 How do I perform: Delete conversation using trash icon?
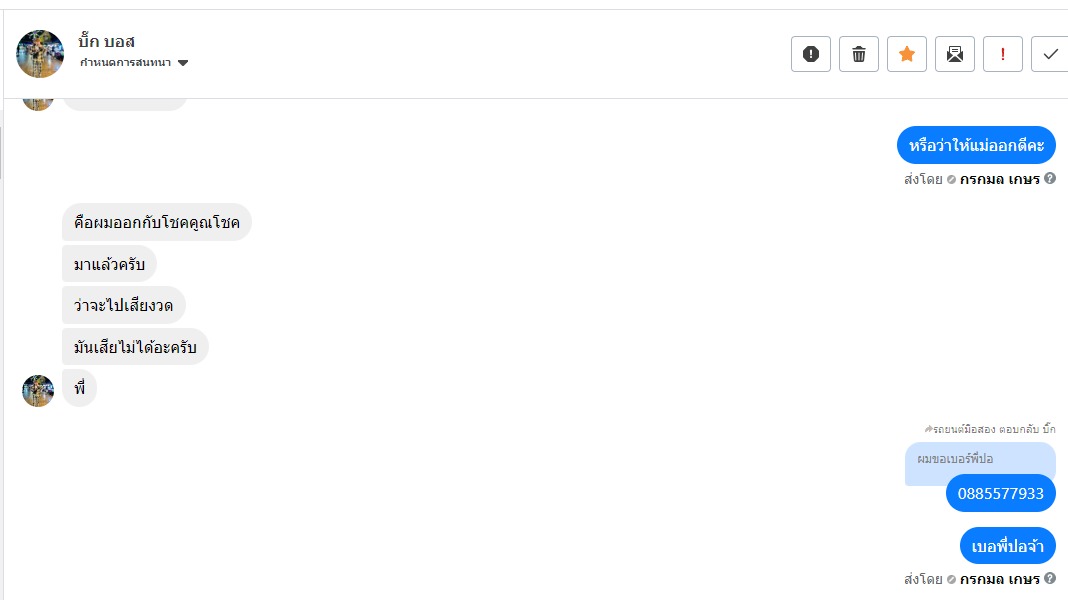point(859,54)
